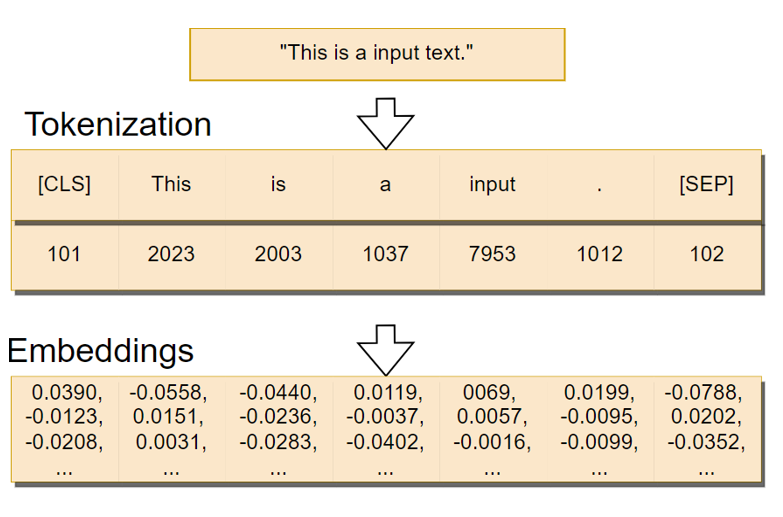Select the "This" token cell

171,185
